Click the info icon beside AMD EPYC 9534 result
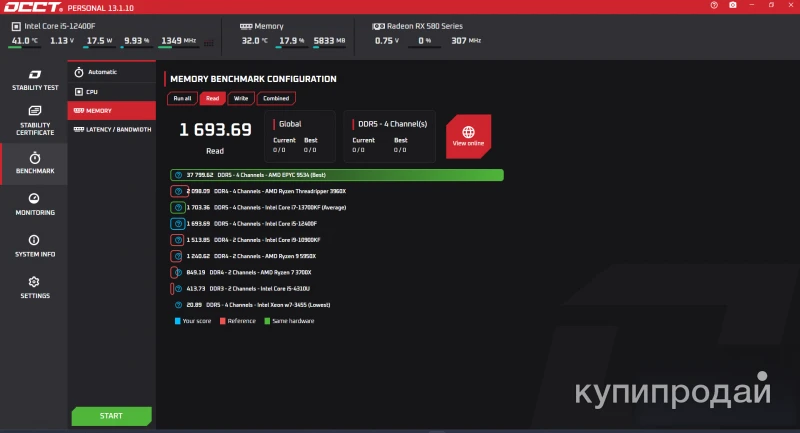The image size is (800, 433). click(x=178, y=175)
